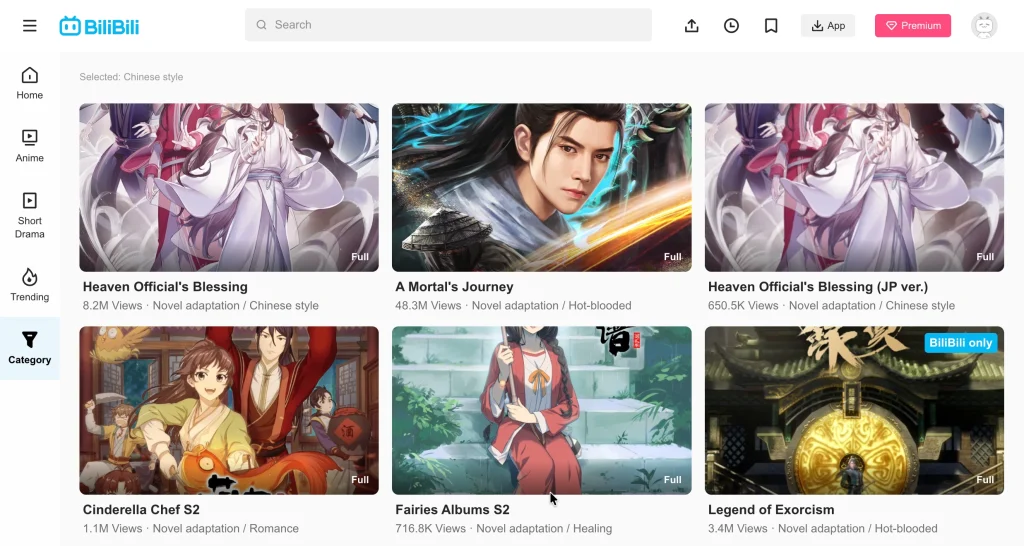Click the 'Fairies Albums S2' title
Screen dimensions: 1024x546
click(453, 509)
